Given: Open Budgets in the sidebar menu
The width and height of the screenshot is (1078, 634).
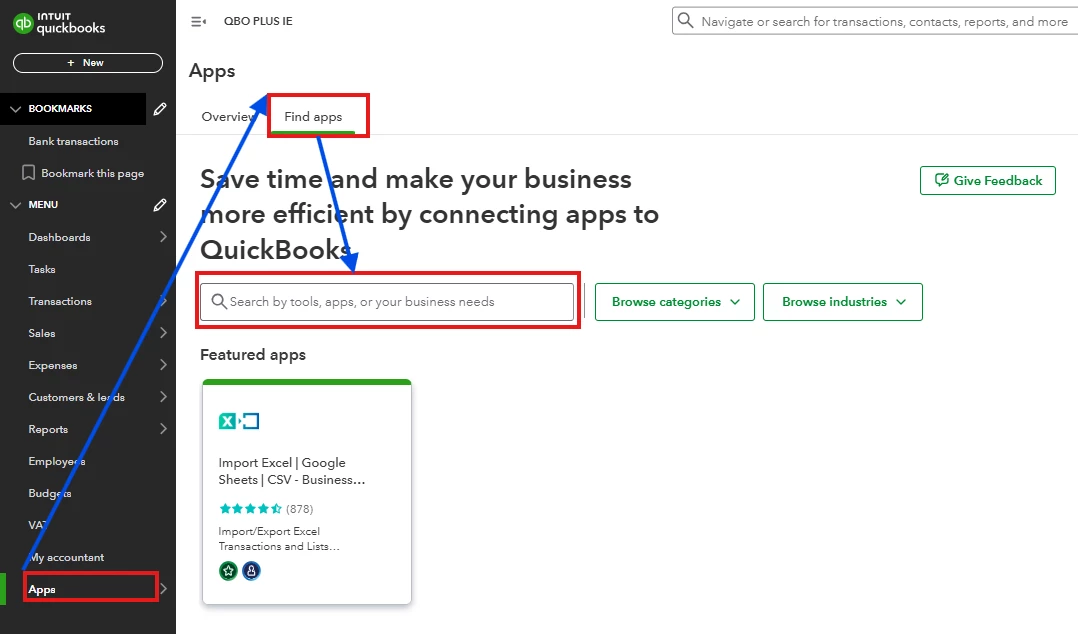Looking at the screenshot, I should point(50,493).
